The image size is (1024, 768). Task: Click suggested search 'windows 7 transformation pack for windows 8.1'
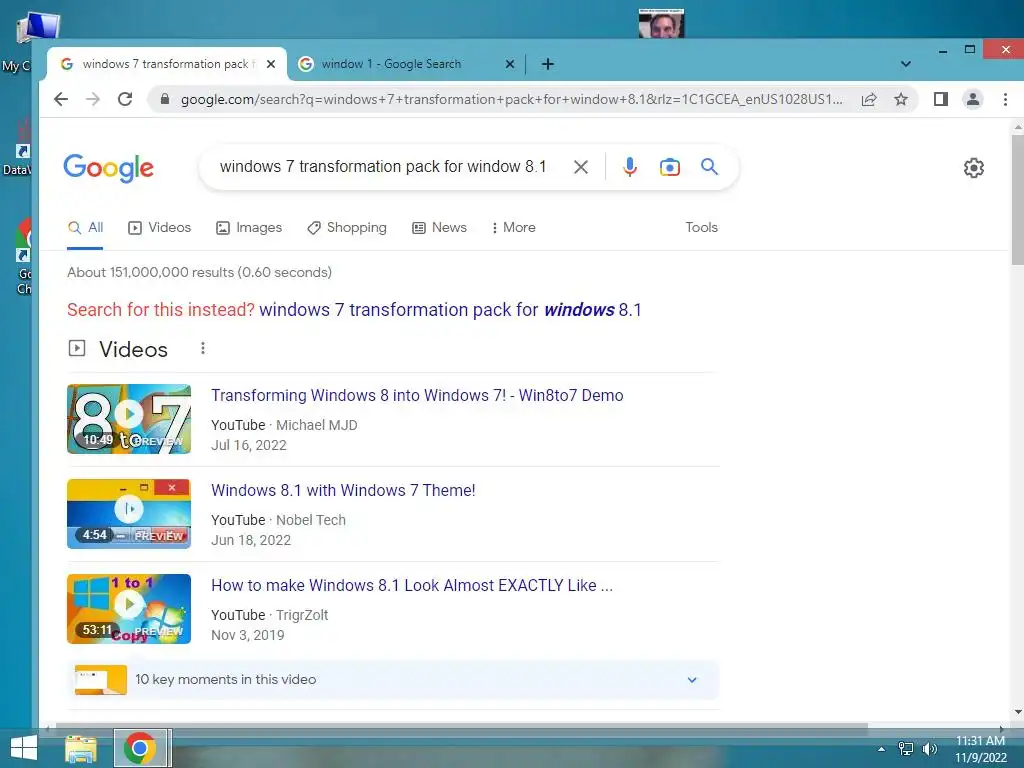coord(451,310)
